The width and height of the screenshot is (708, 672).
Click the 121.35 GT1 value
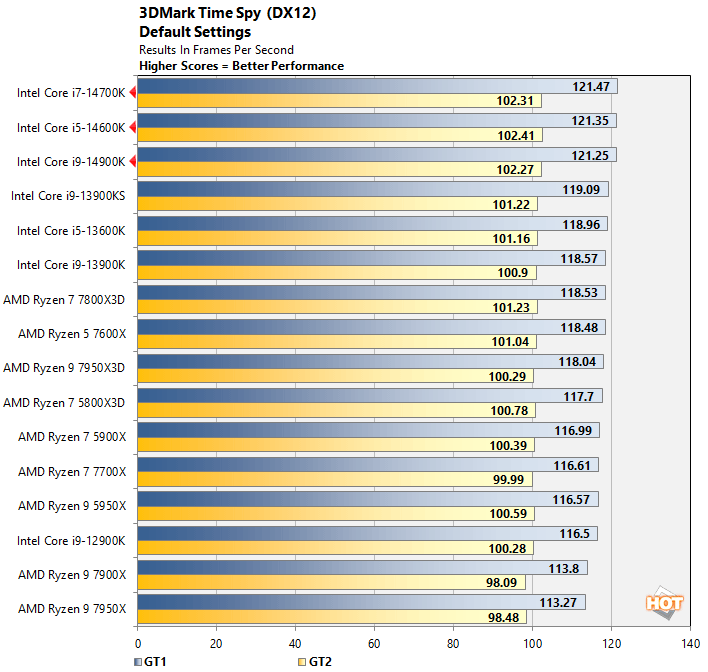point(590,121)
